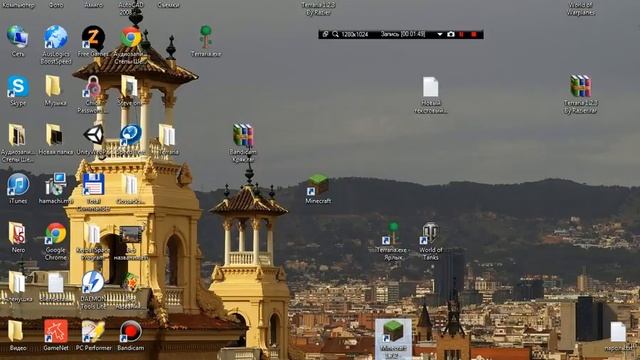
Task: Open Nero shortcut
Action: pyautogui.click(x=17, y=233)
